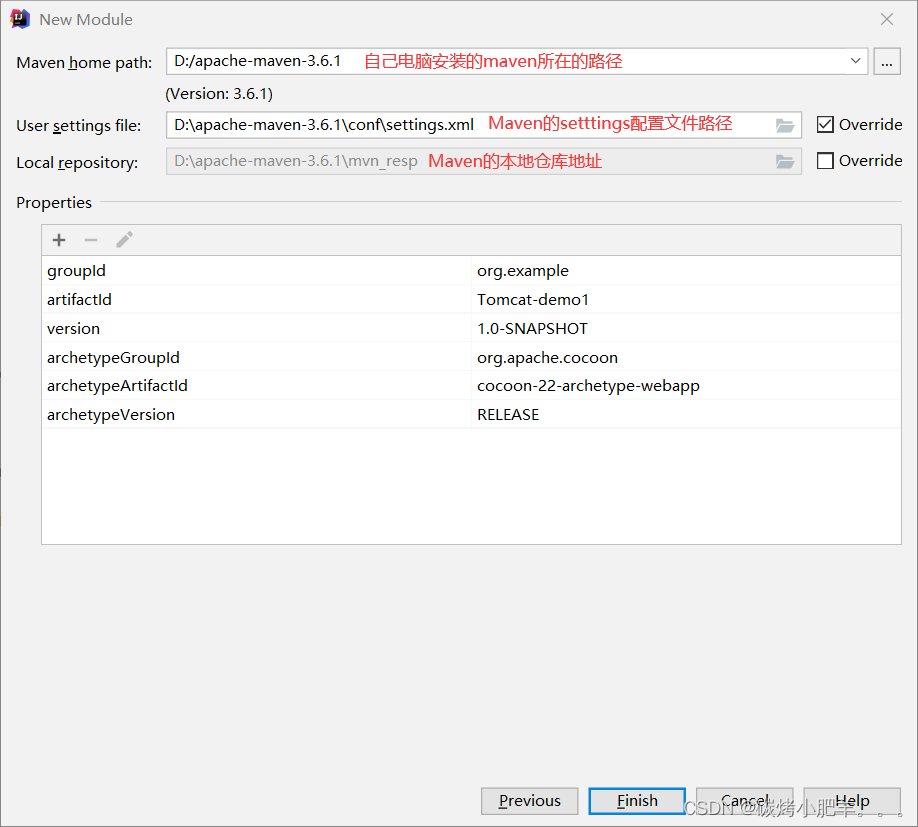This screenshot has width=918, height=827.
Task: Click the RELEASE value cell
Action: pos(686,414)
